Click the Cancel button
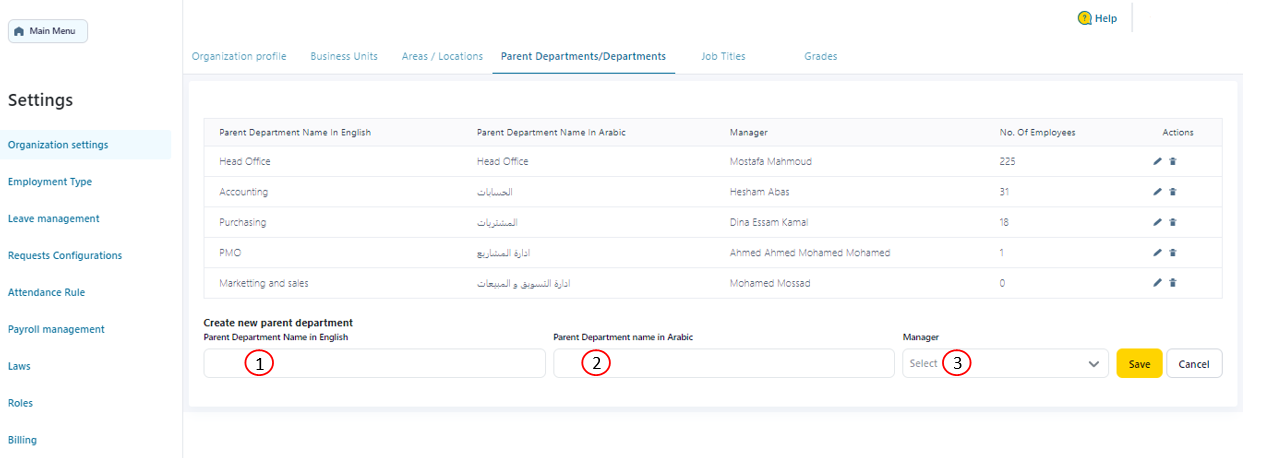 (x=1193, y=364)
